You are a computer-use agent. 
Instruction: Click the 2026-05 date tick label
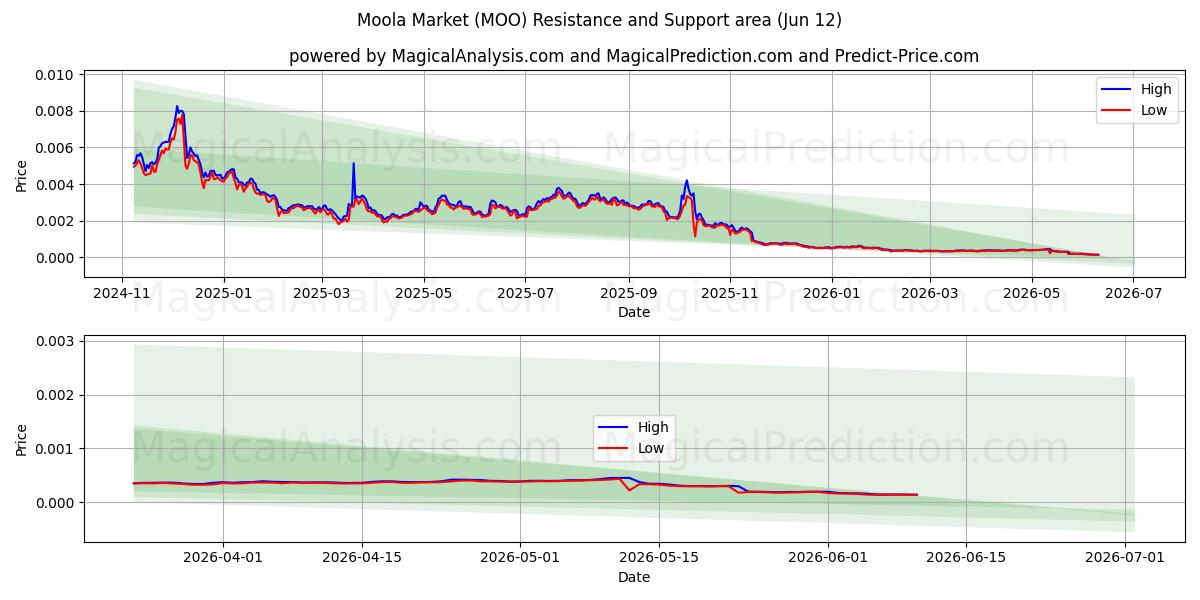pos(1031,294)
